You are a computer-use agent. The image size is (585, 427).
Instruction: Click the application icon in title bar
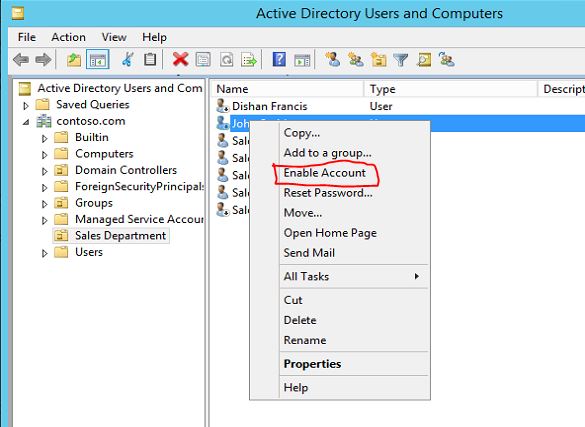(x=18, y=13)
